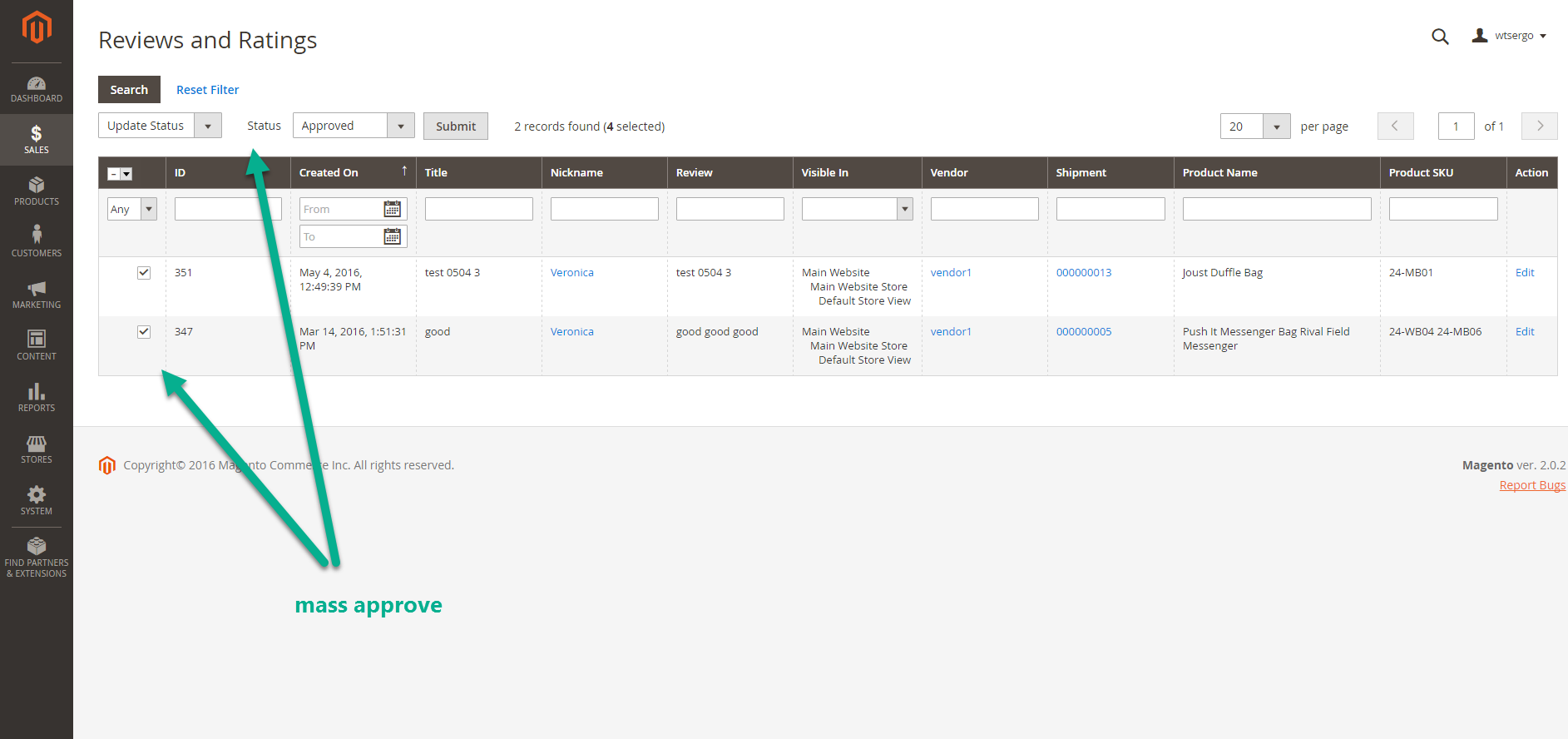The image size is (1568, 739).
Task: Open the To date calendar picker
Action: (x=392, y=236)
